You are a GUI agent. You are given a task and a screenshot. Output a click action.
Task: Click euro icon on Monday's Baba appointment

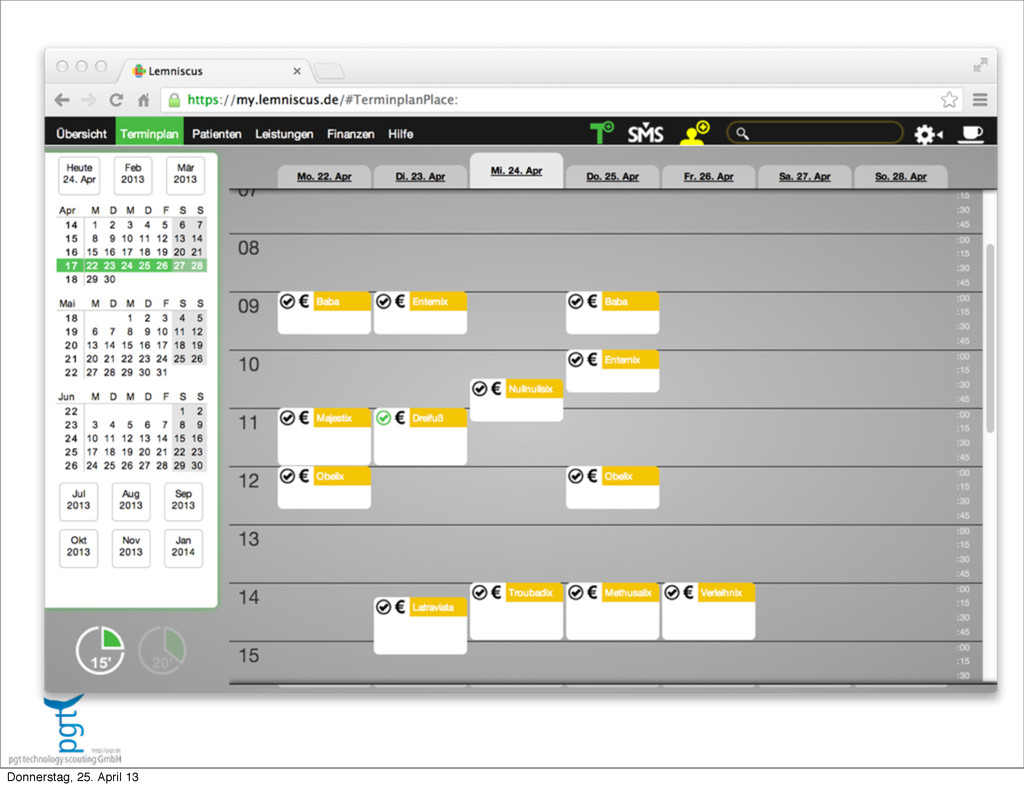[304, 301]
